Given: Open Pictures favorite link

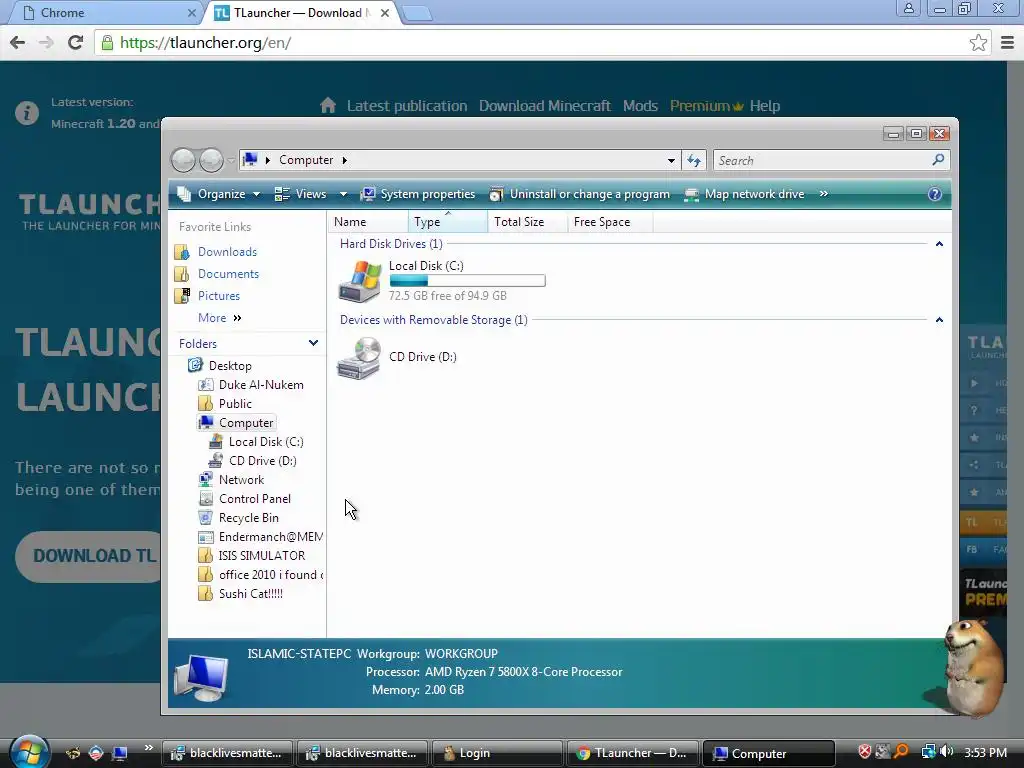Looking at the screenshot, I should click(219, 296).
